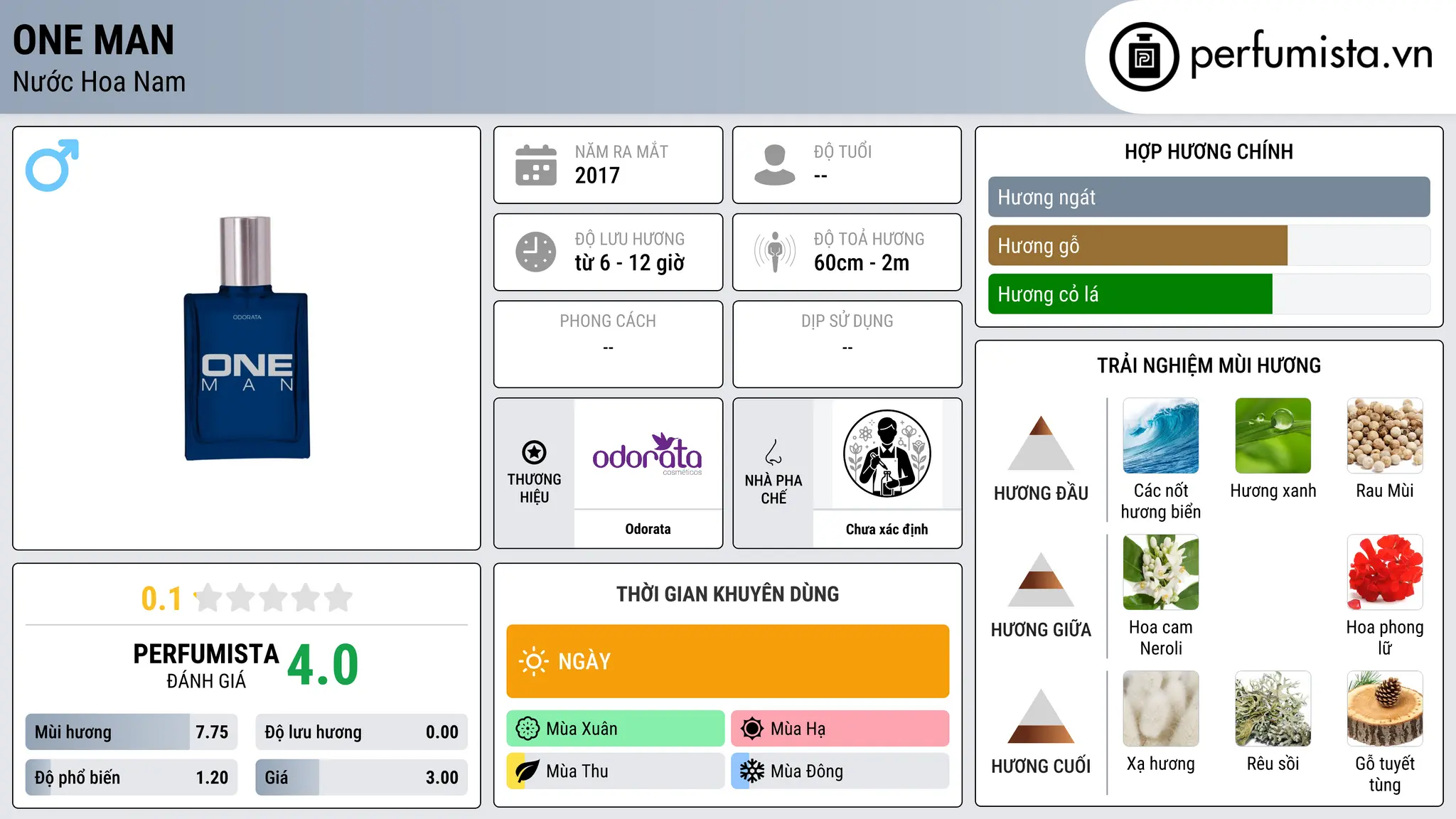Click the Độ lưu hương 0.00 rating bar

(362, 732)
